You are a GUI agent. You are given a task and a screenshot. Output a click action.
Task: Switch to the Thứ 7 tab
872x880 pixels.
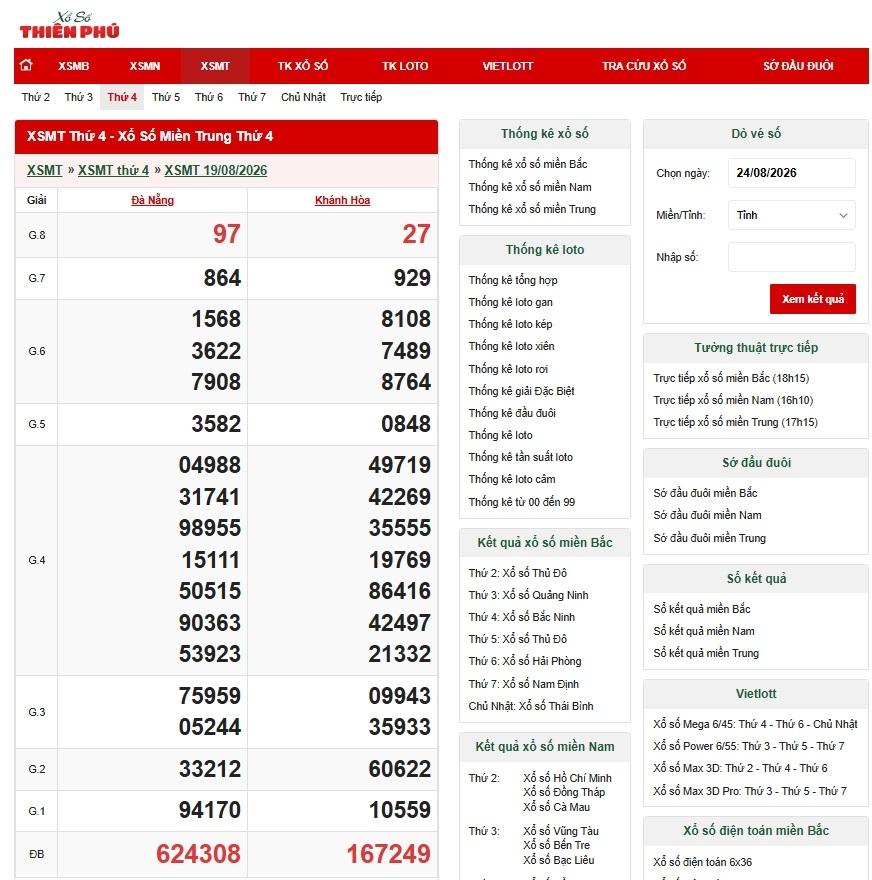(252, 97)
